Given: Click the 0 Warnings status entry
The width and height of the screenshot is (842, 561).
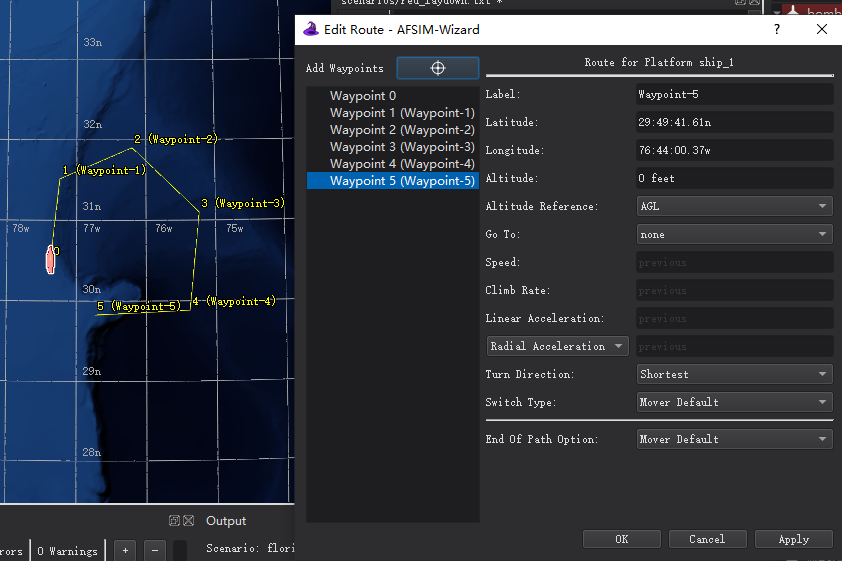Looking at the screenshot, I should (68, 551).
